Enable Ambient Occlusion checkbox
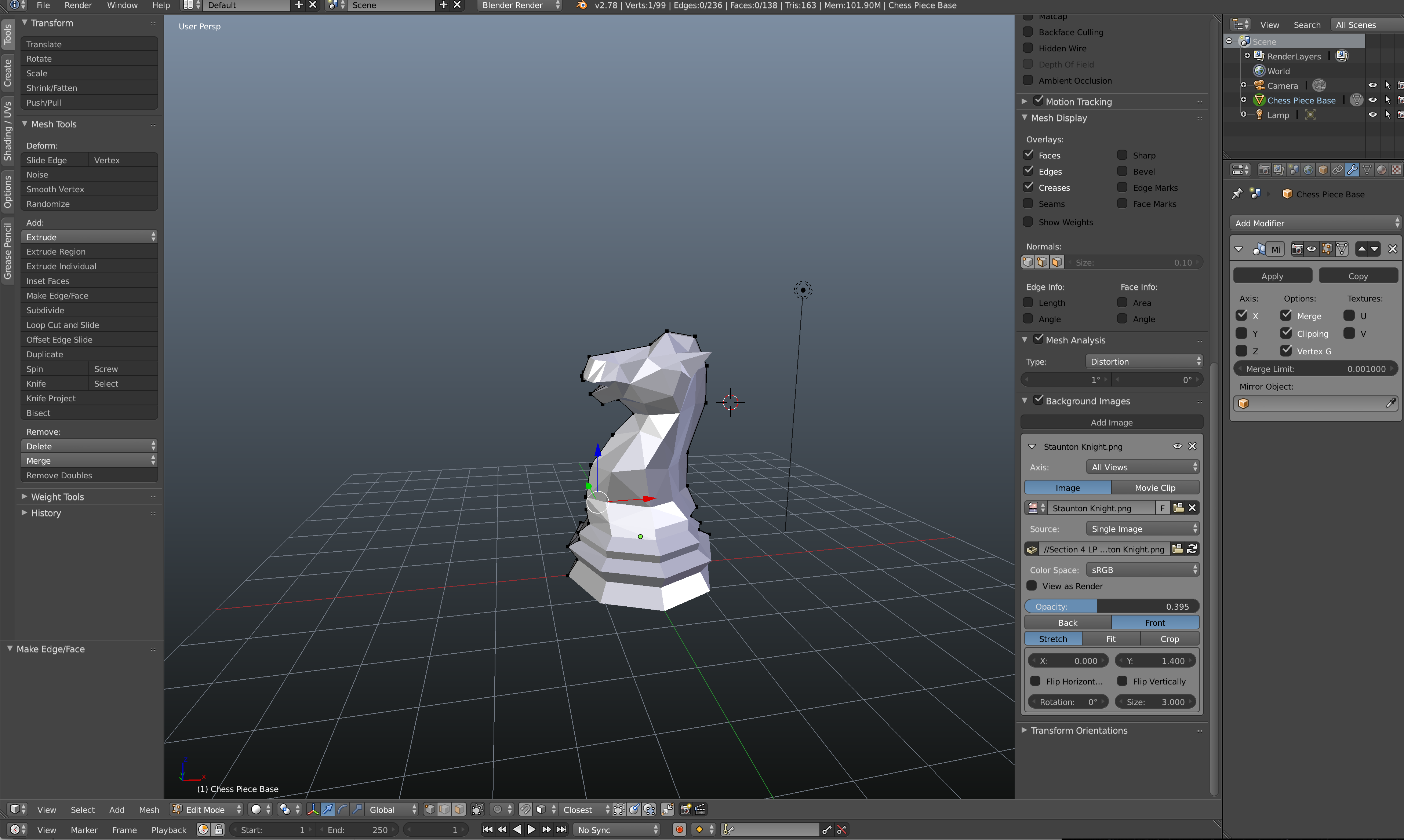This screenshot has width=1404, height=840. [x=1028, y=80]
